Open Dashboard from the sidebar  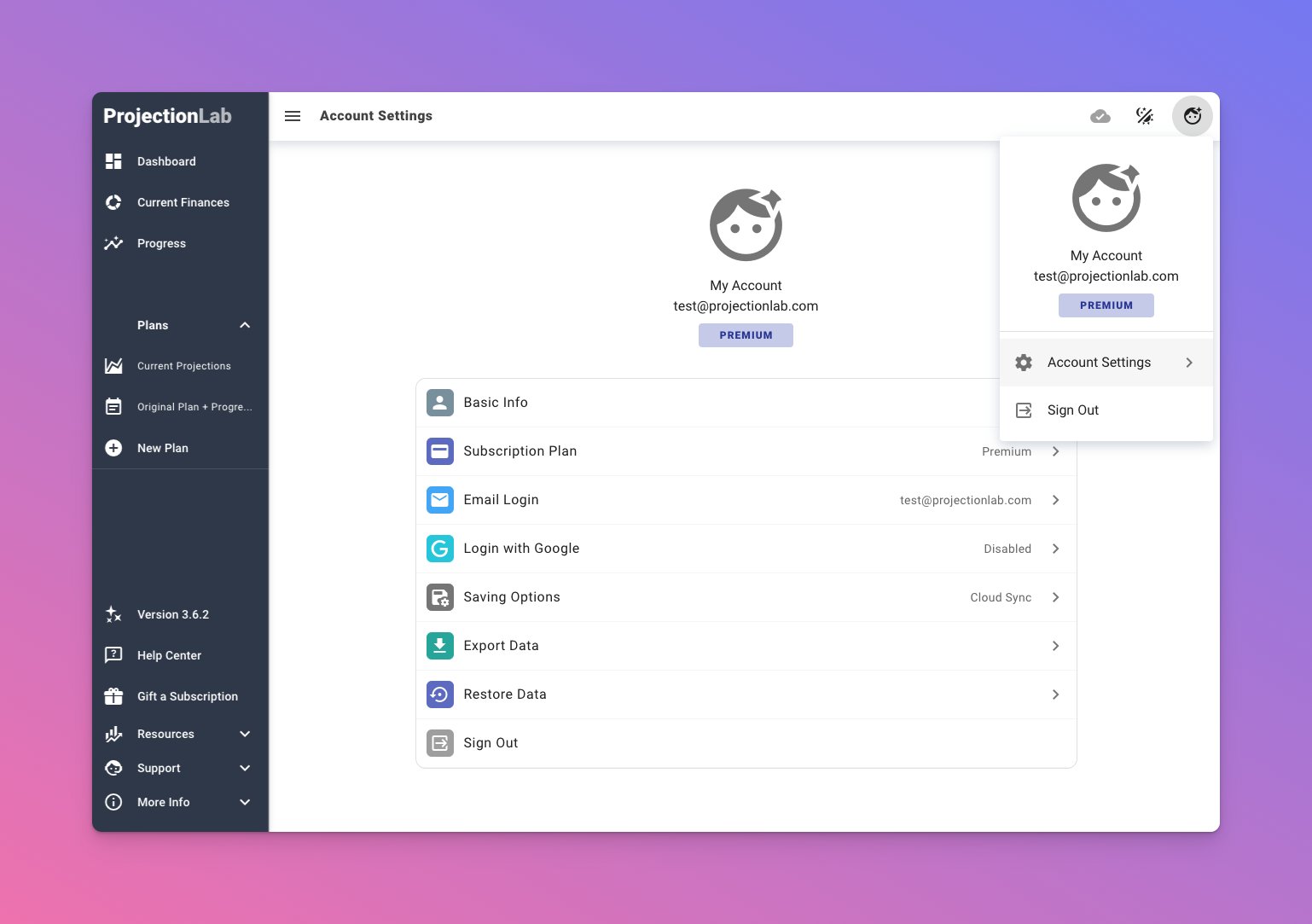[x=166, y=161]
